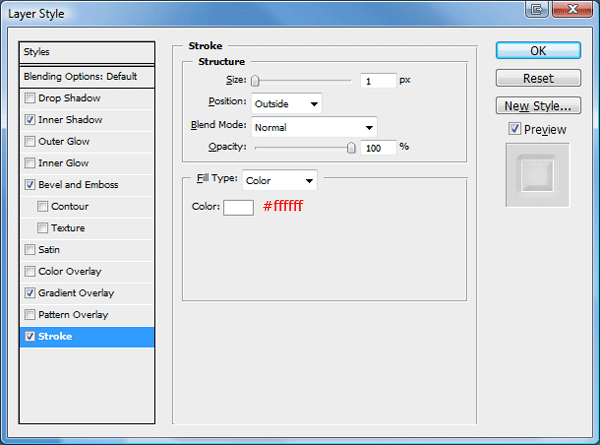Open the Position dropdown showing Outside
Image resolution: width=600 pixels, height=445 pixels.
point(287,104)
